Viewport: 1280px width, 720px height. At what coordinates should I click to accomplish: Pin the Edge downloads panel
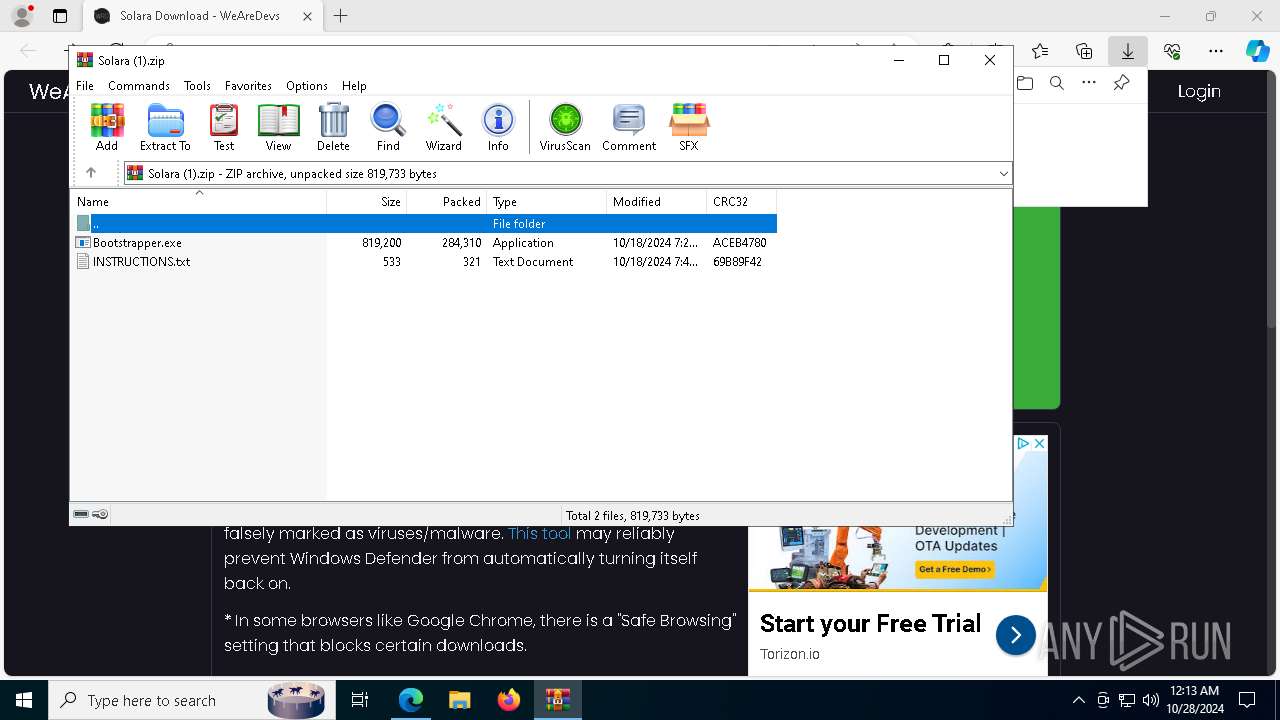point(1121,83)
